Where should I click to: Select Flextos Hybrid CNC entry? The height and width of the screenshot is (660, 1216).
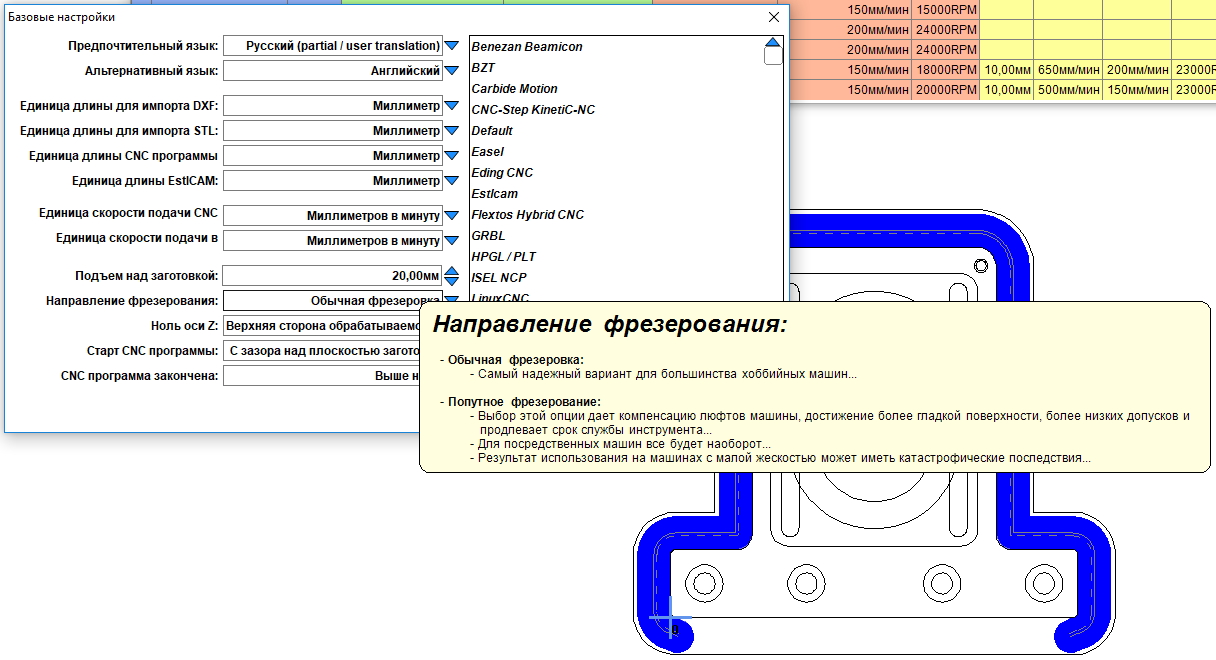pyautogui.click(x=528, y=215)
